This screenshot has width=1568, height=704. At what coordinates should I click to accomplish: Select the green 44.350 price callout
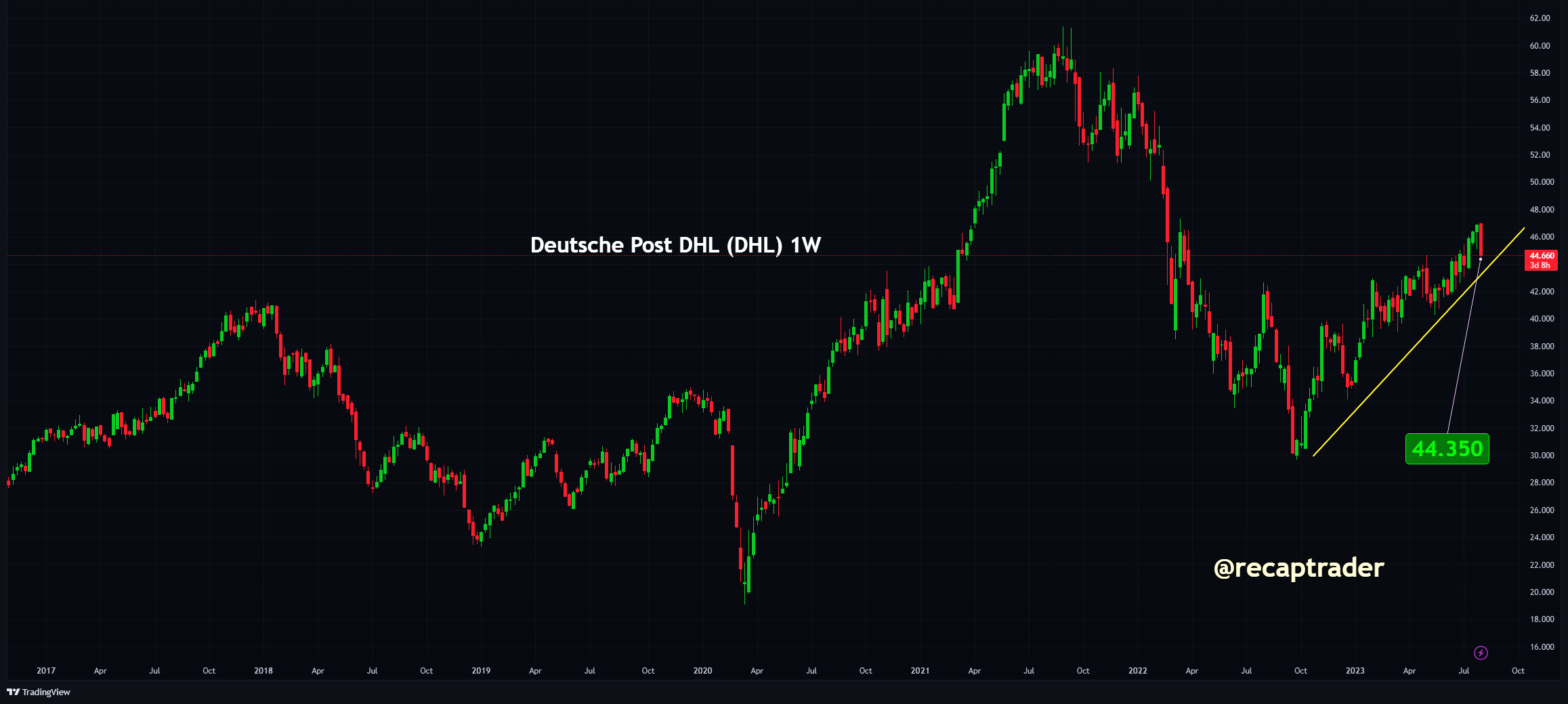click(1447, 449)
